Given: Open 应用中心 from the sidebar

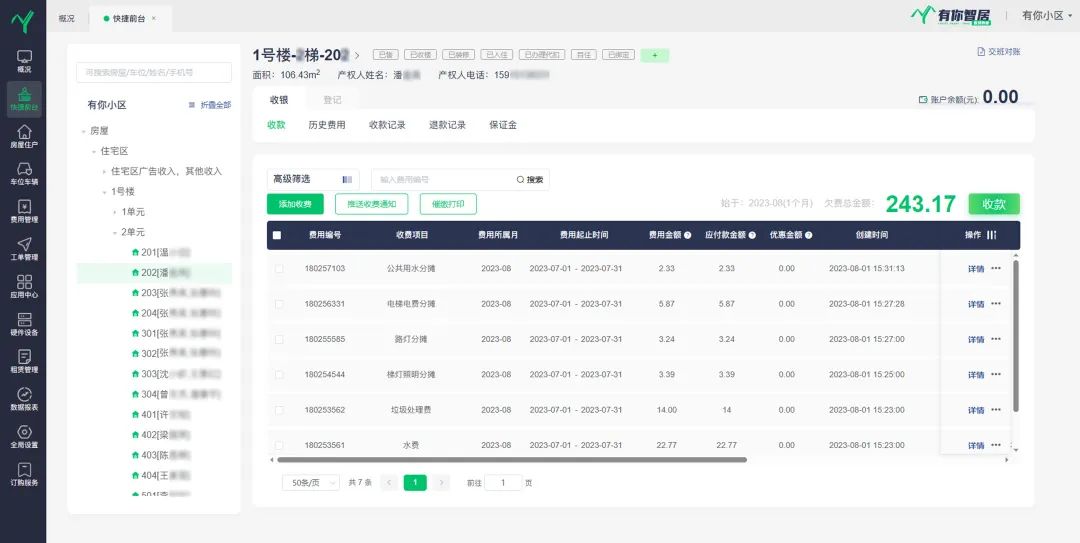Looking at the screenshot, I should tap(23, 287).
